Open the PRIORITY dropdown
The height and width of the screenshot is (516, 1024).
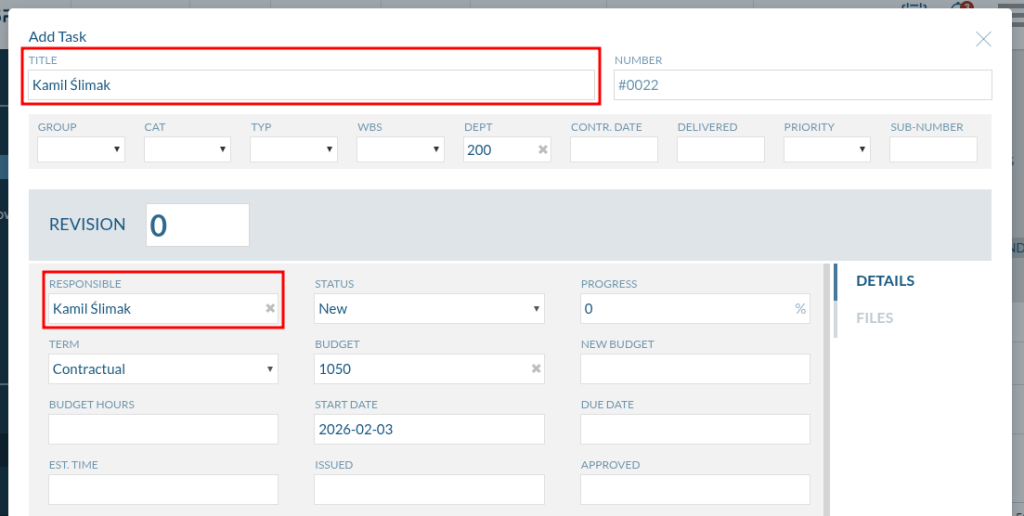click(x=827, y=150)
